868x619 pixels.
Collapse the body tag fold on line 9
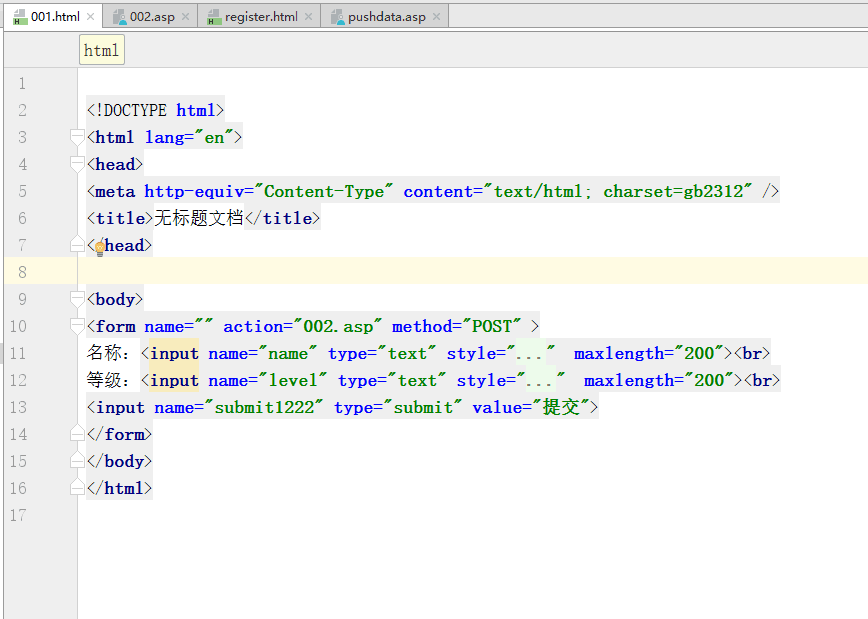78,299
